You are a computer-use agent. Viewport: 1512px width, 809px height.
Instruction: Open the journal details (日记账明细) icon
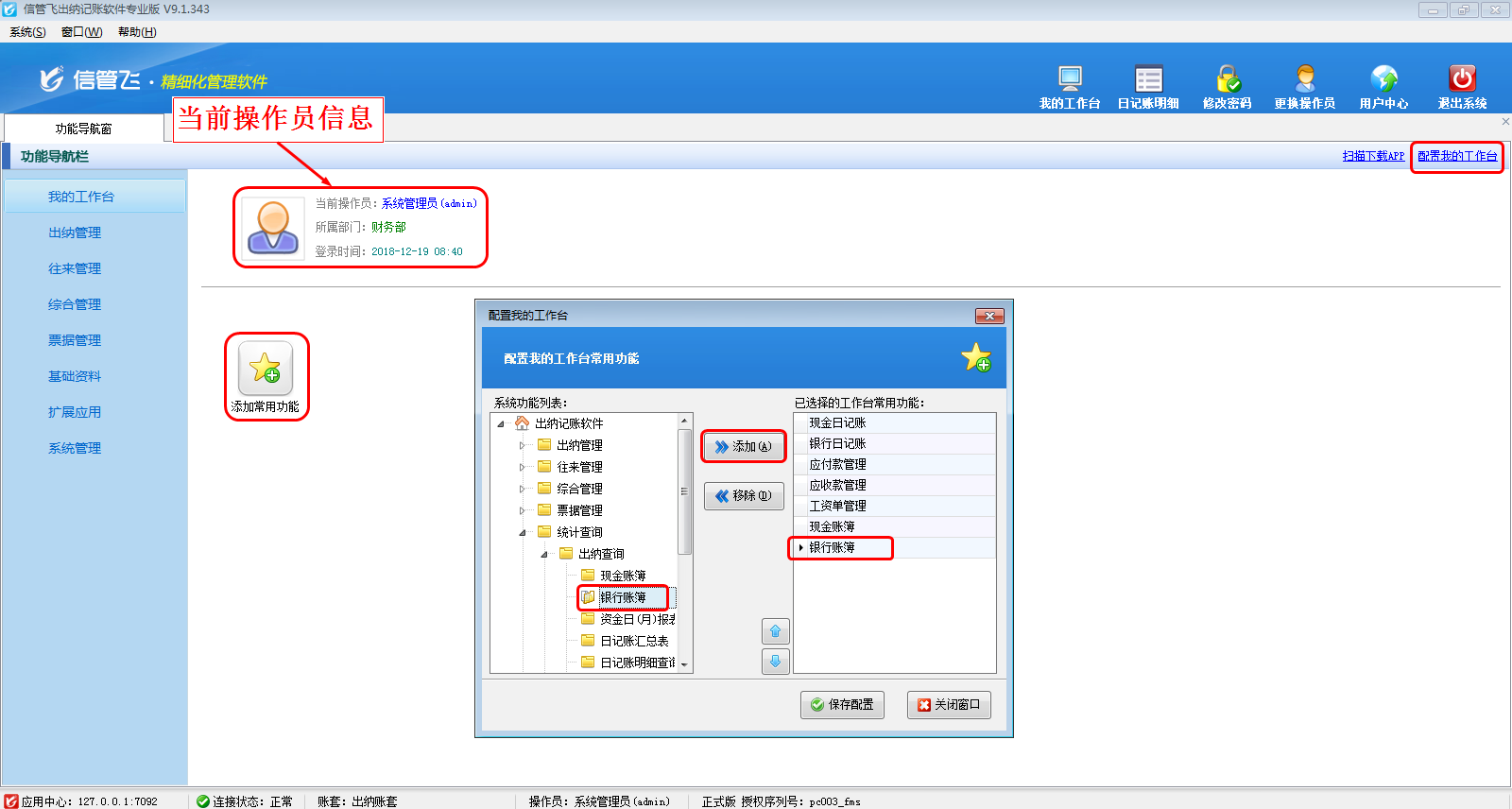pyautogui.click(x=1148, y=79)
